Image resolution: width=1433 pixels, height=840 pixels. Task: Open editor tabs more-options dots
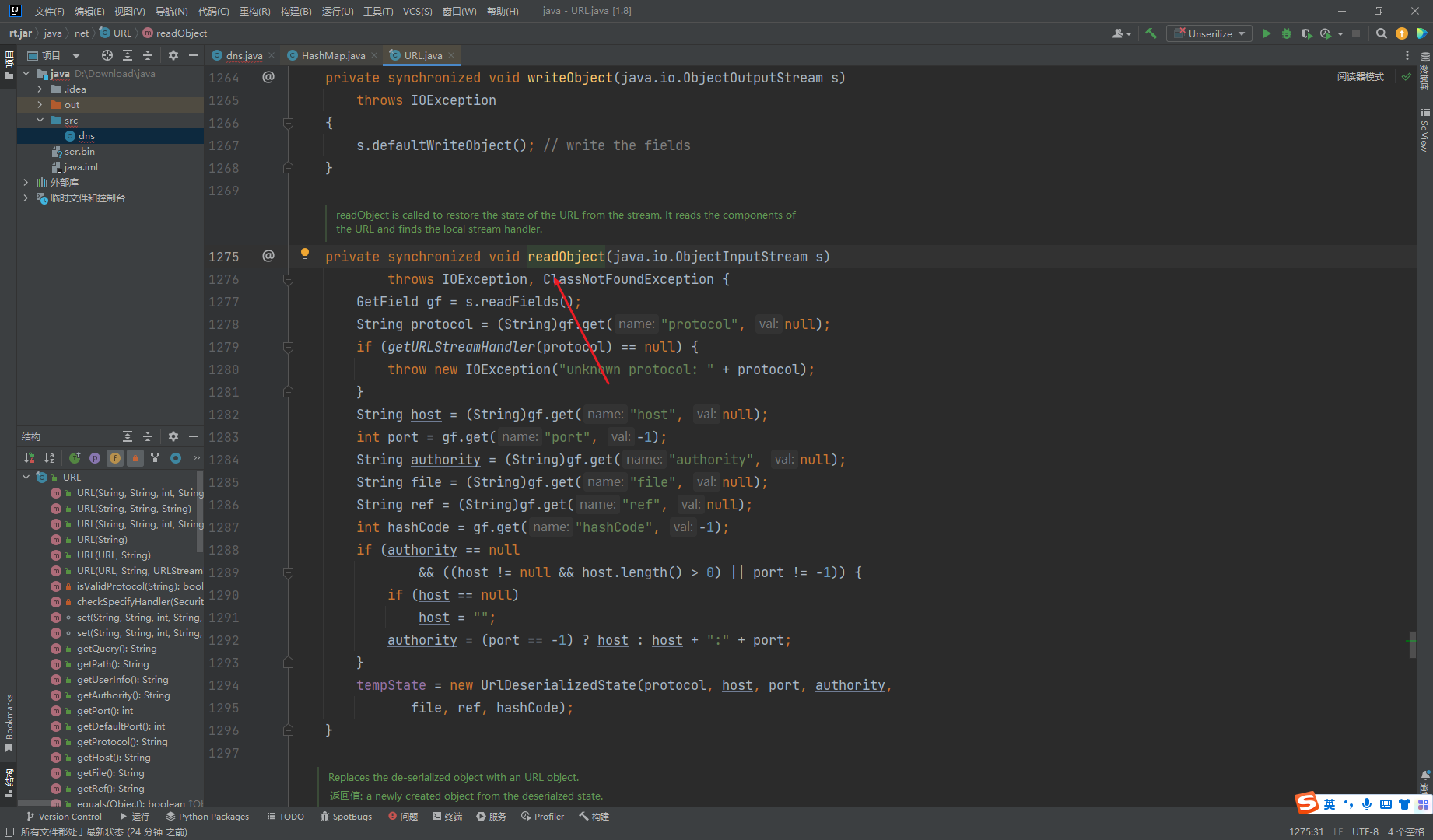(x=1407, y=55)
